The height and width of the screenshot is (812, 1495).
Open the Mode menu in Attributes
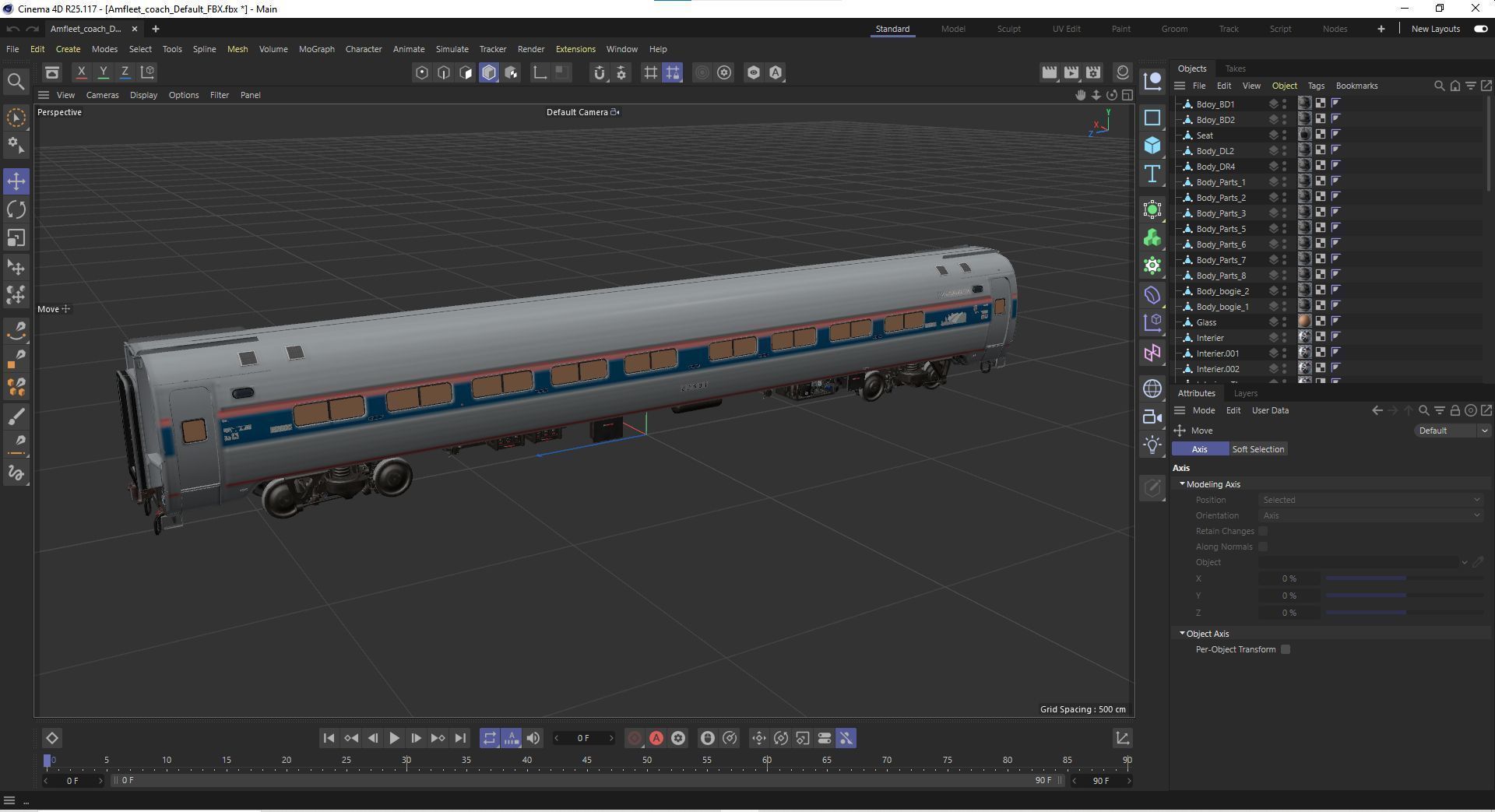[x=1203, y=410]
